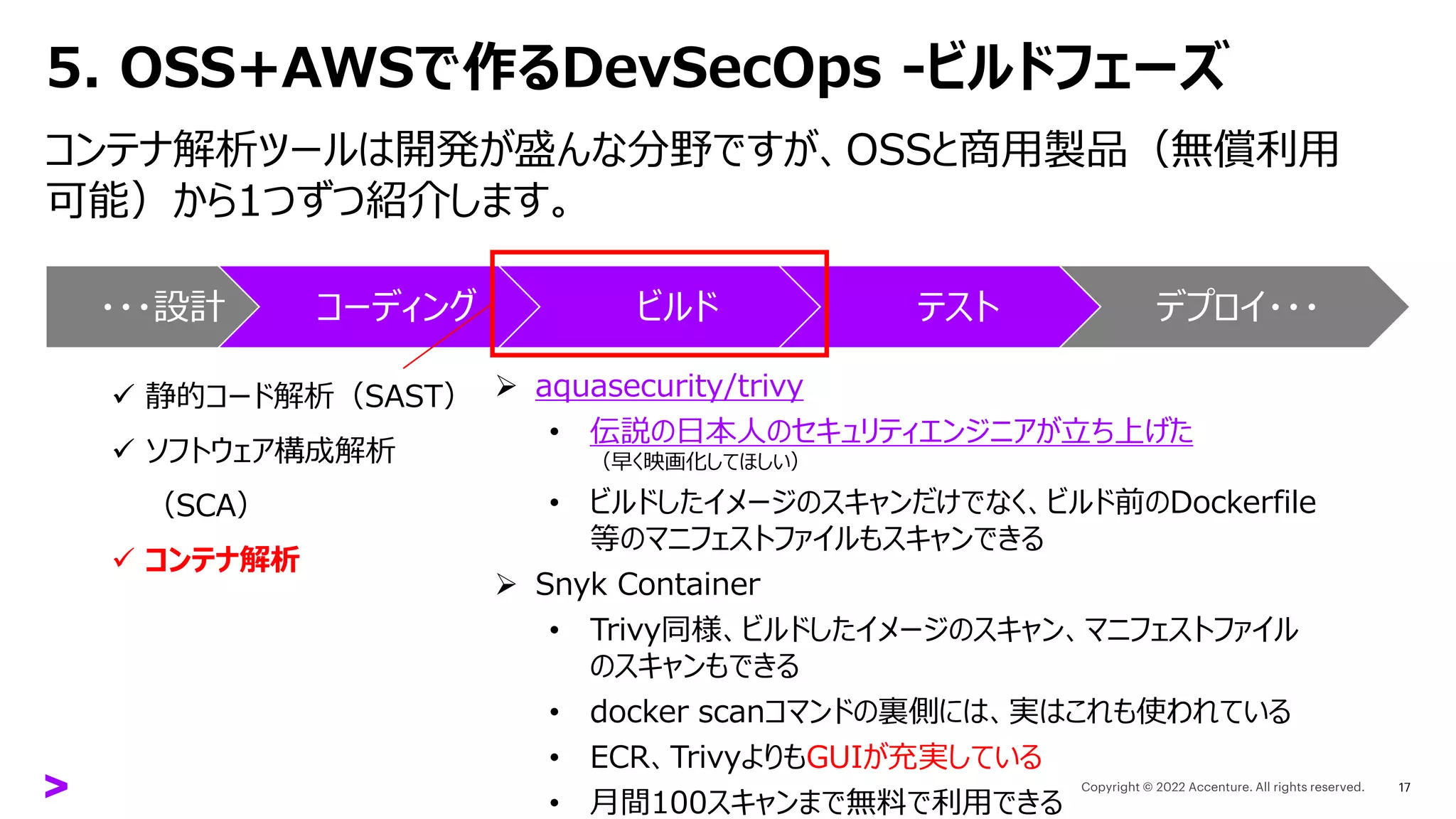Screen dimensions: 1456x819
Task: Click the Snyk Container heading text
Action: pyautogui.click(x=647, y=584)
